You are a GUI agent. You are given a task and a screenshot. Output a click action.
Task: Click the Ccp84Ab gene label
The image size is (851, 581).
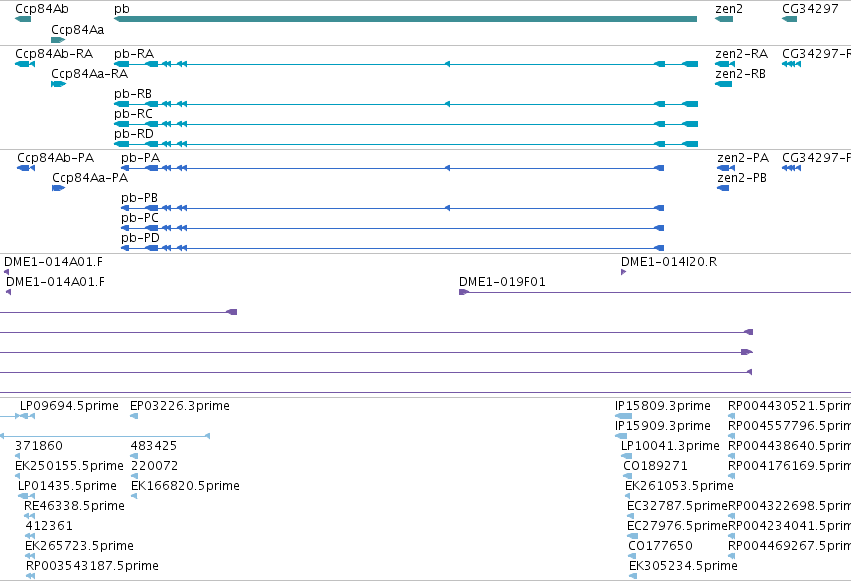42,9
